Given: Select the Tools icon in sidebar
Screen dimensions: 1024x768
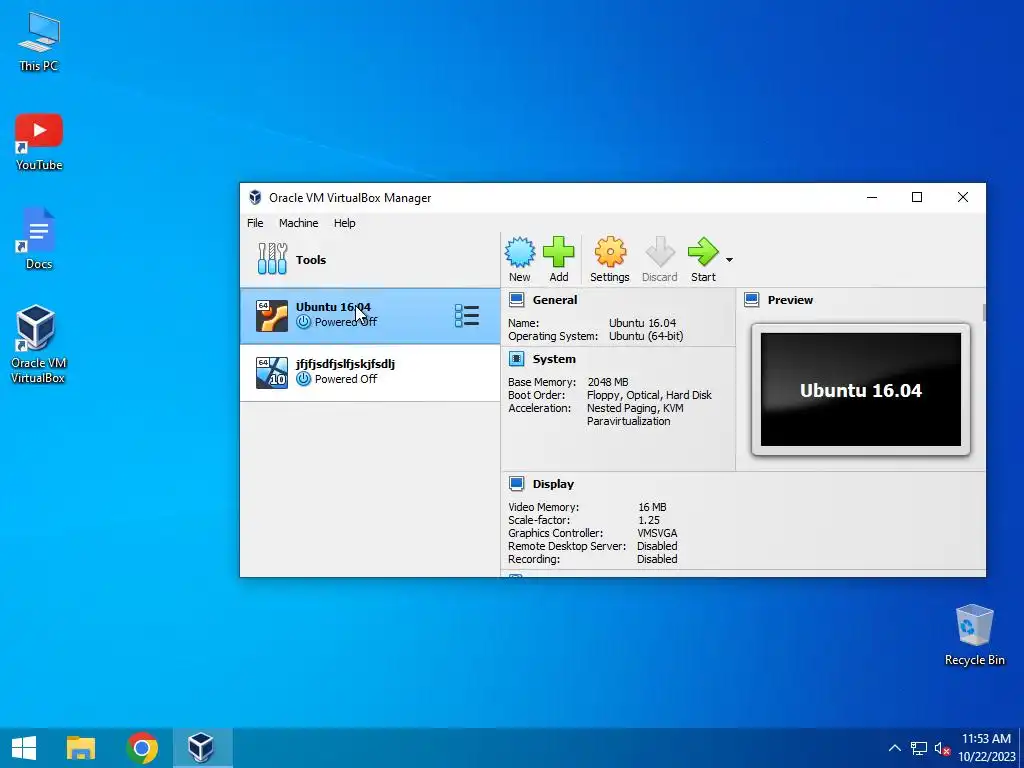Looking at the screenshot, I should 272,259.
